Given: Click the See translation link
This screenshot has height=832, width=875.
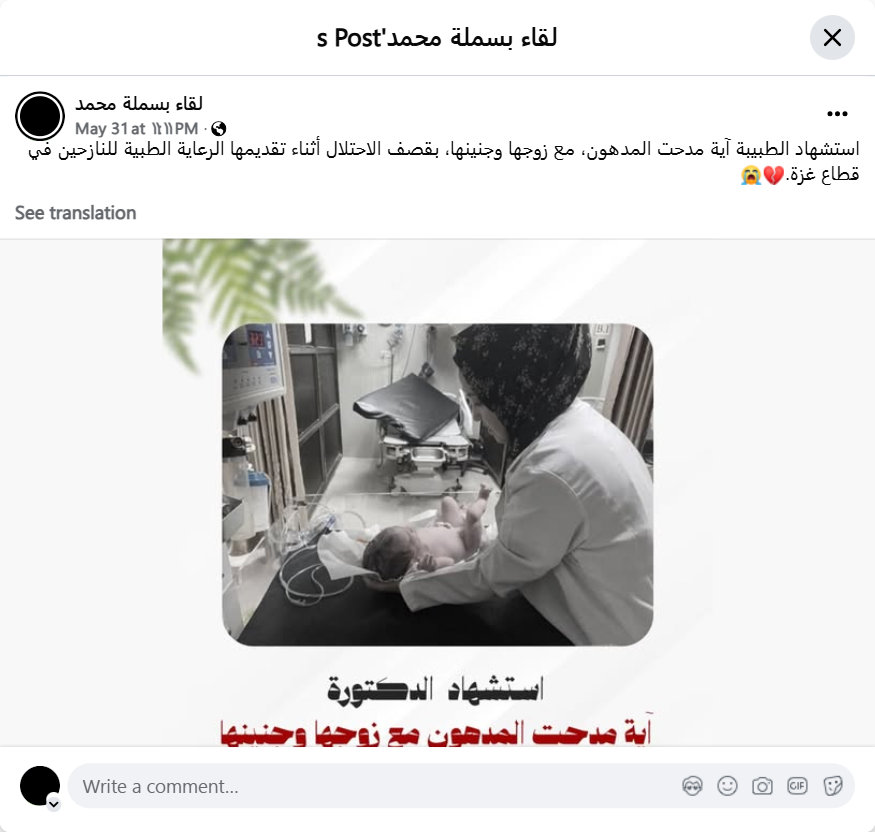Looking at the screenshot, I should (75, 213).
